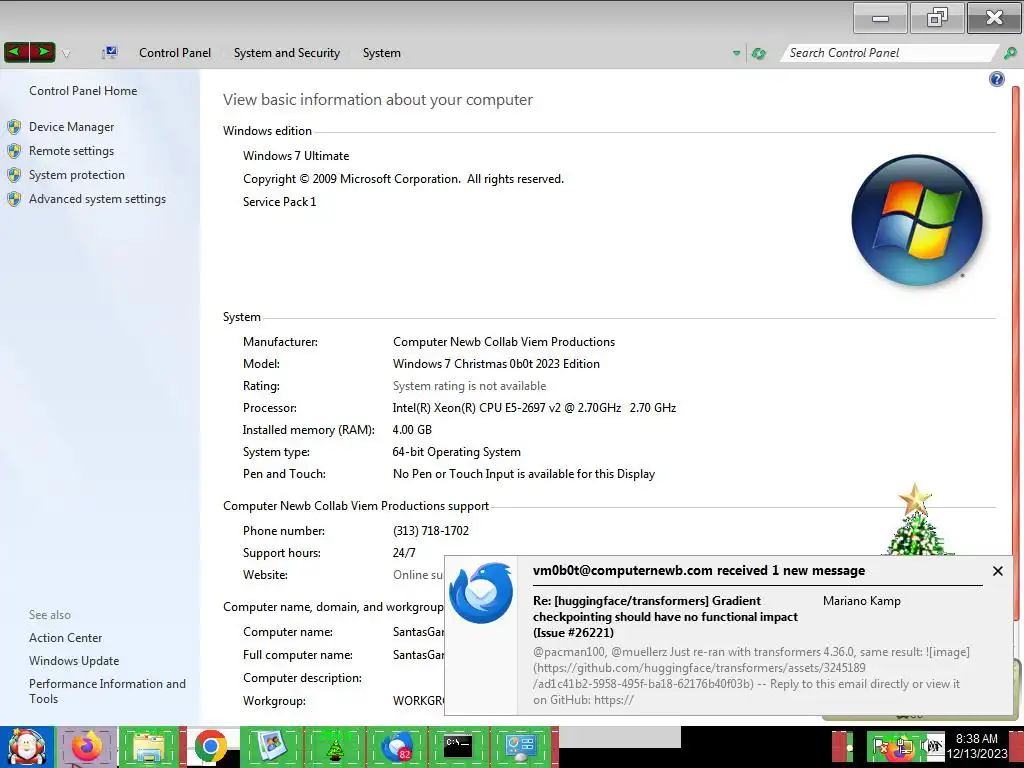Close the Thunderbird new message notification
Image resolution: width=1024 pixels, height=768 pixels.
coord(997,571)
